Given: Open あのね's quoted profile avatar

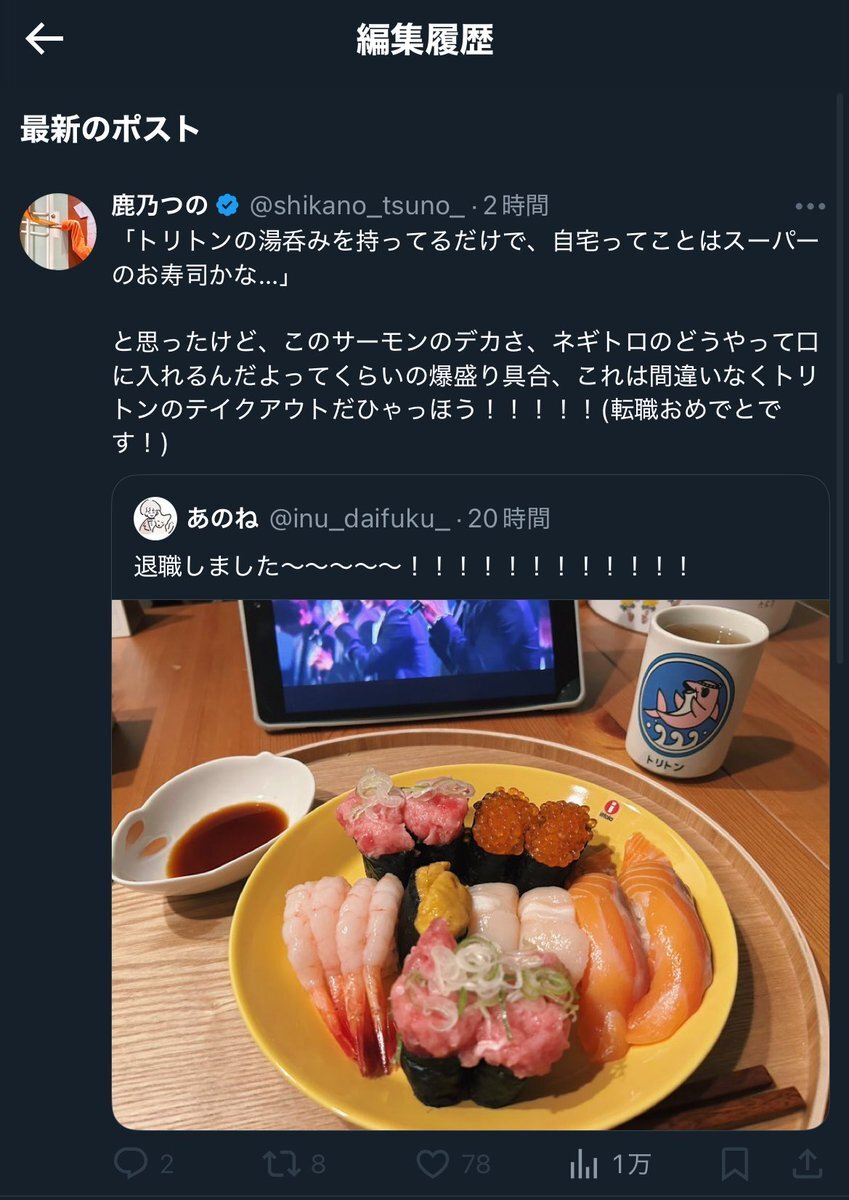Looking at the screenshot, I should [155, 518].
